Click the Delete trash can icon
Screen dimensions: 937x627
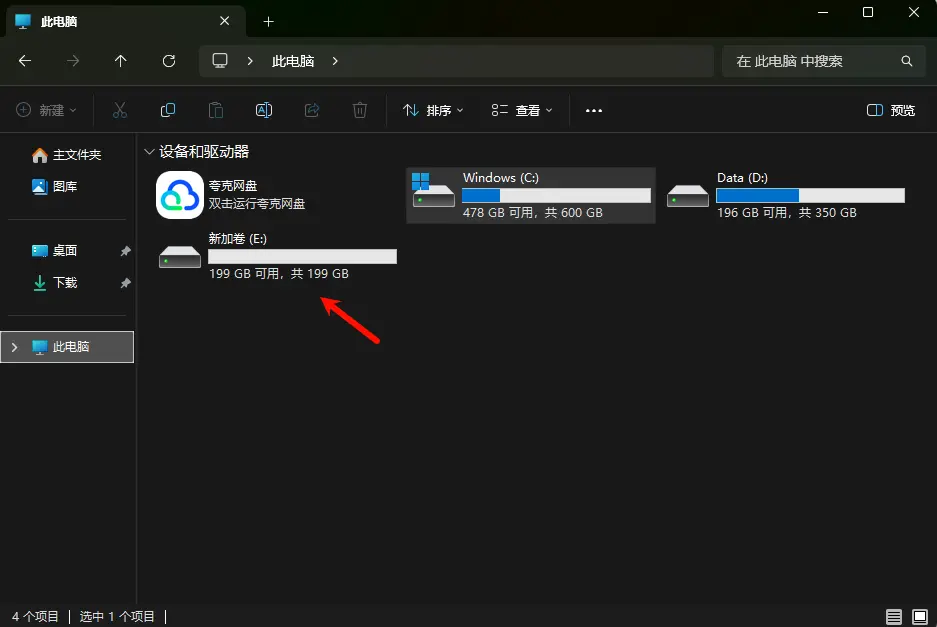[x=360, y=110]
